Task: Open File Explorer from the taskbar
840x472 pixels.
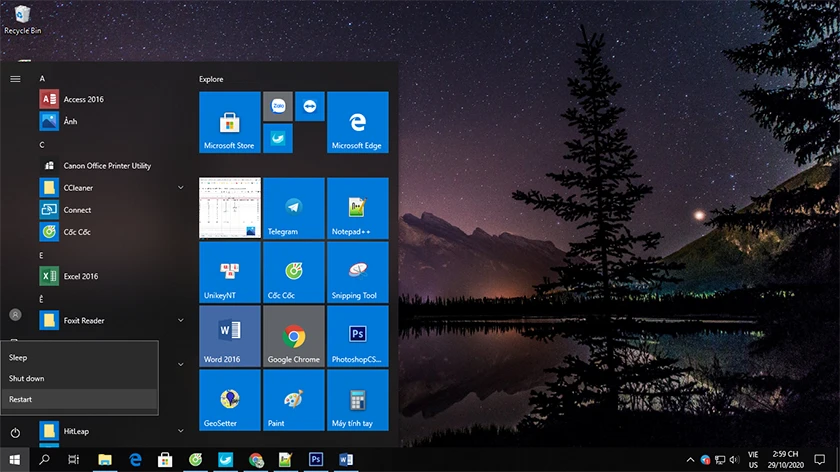Action: pyautogui.click(x=105, y=460)
